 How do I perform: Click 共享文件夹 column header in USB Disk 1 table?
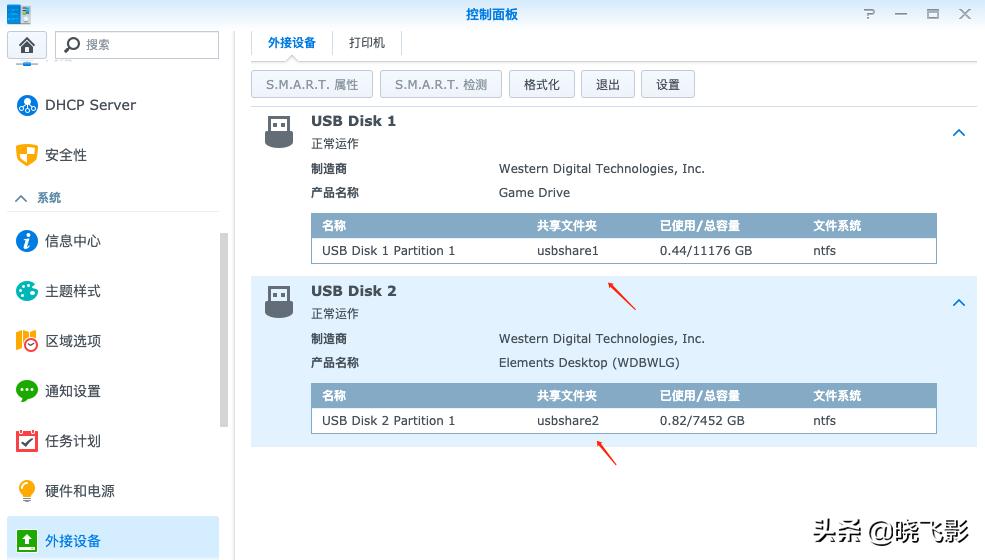[567, 226]
